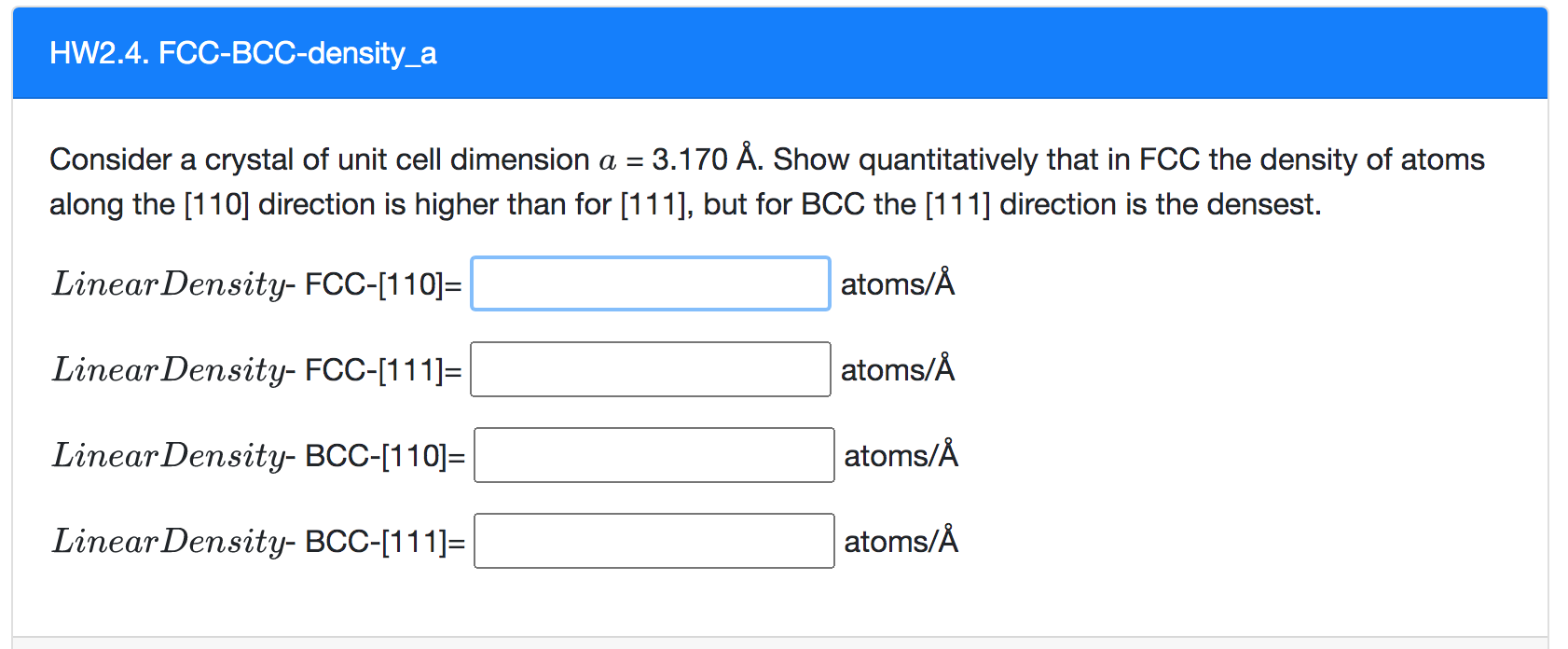Click the BCC-[110] answer input field
1568x649 pixels.
point(653,455)
